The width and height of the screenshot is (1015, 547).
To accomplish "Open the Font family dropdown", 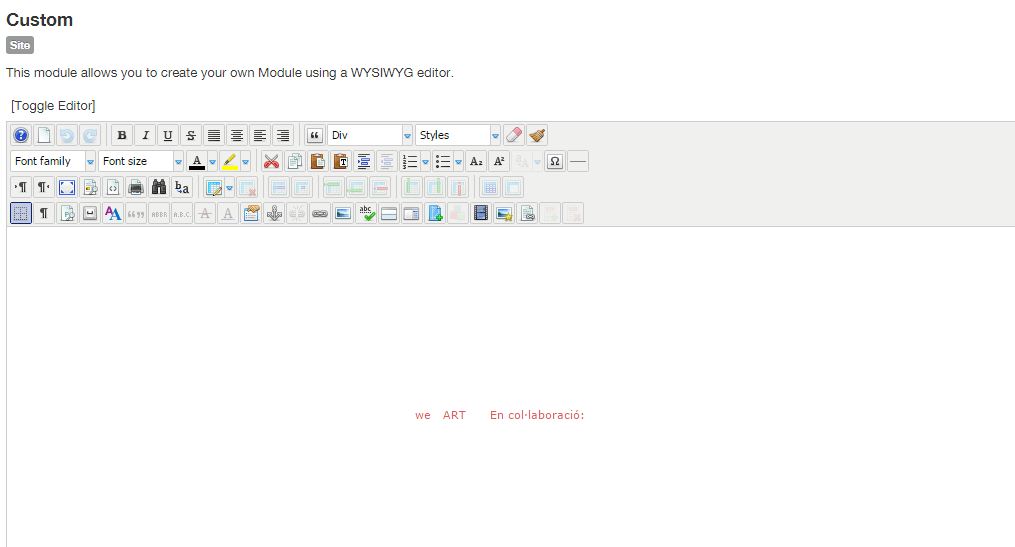I will tap(53, 161).
